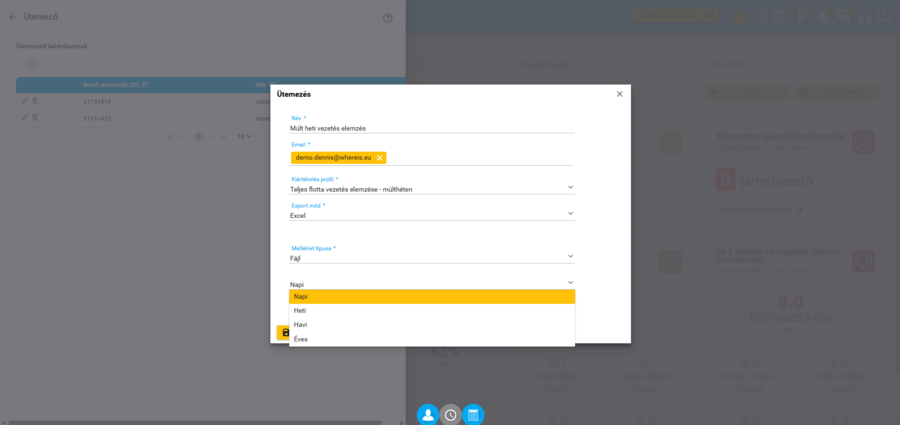This screenshot has width=900, height=425.
Task: Pick the highlighted Napi option
Action: (432, 296)
